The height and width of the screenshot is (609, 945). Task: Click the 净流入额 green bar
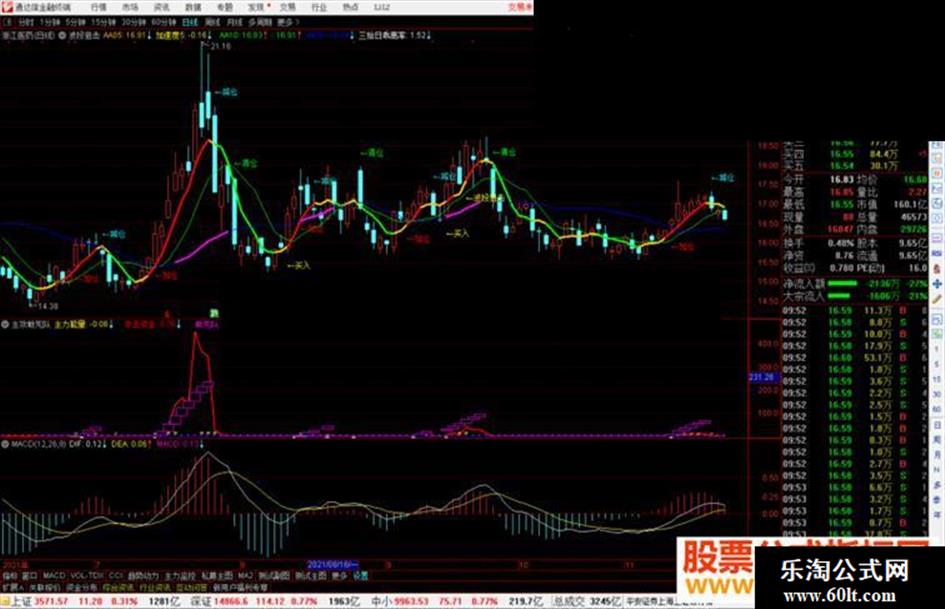tap(842, 283)
